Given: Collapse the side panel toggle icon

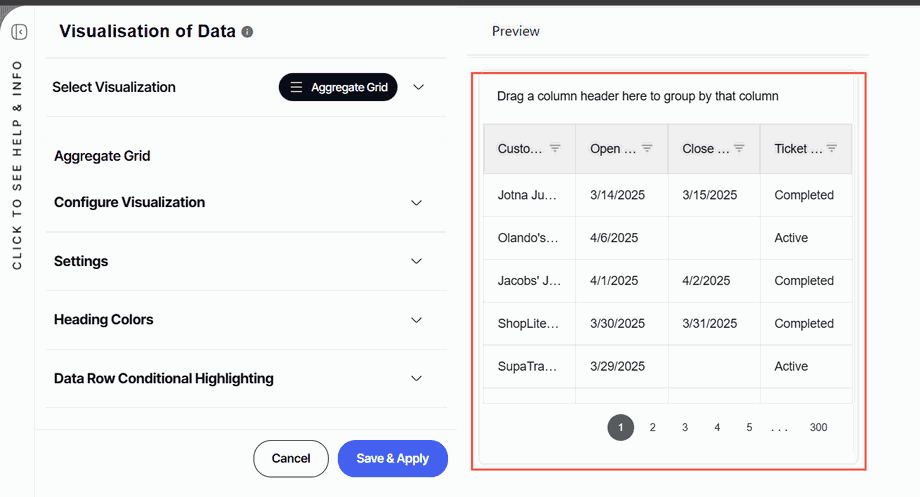Looking at the screenshot, I should click(x=19, y=32).
